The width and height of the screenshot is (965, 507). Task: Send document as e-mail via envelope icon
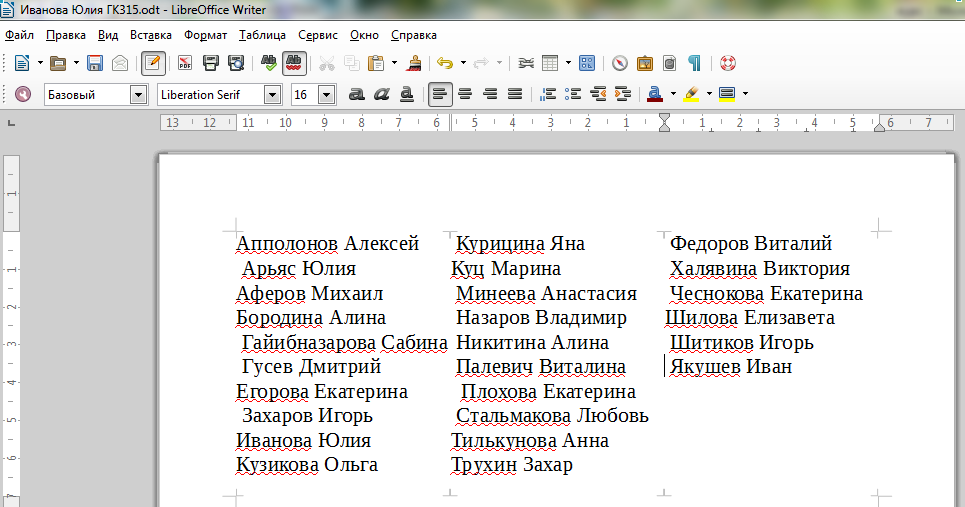[120, 63]
